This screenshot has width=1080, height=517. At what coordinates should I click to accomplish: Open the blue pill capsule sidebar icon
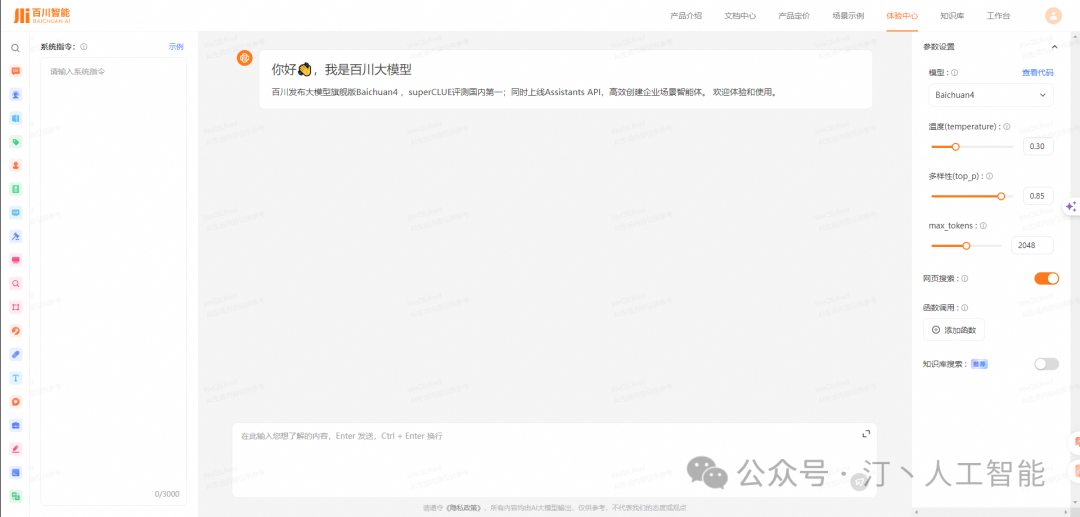coord(15,354)
